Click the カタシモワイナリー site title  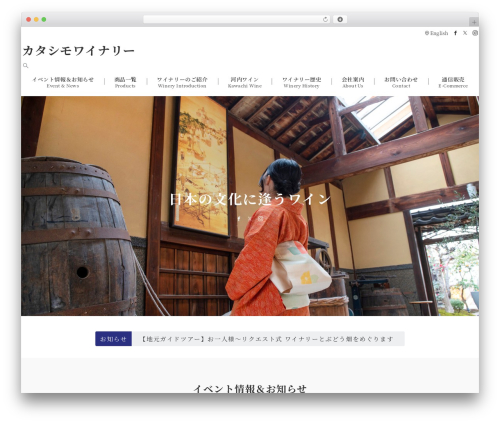click(x=79, y=51)
